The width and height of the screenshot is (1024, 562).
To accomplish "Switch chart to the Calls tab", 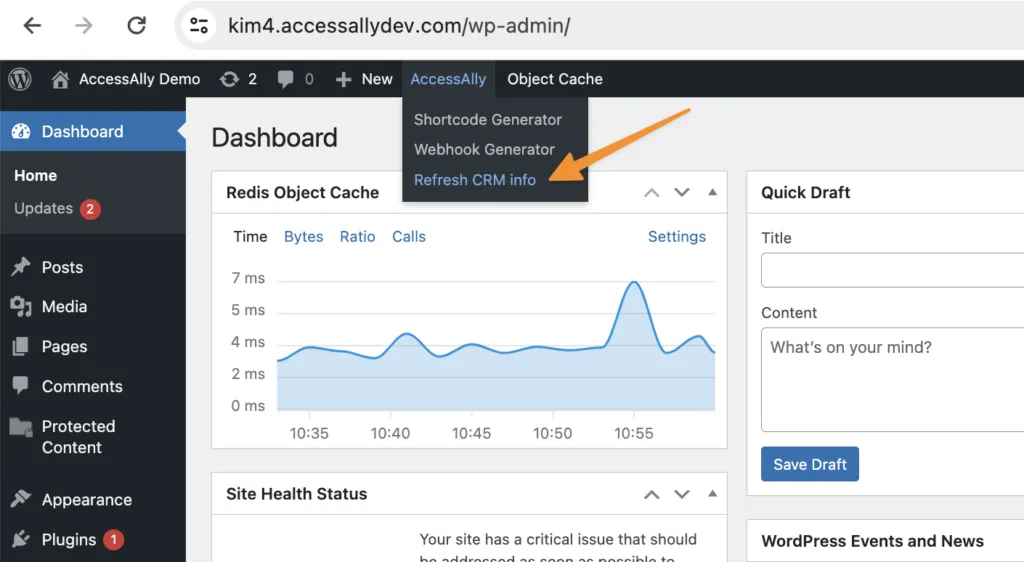I will pyautogui.click(x=409, y=236).
